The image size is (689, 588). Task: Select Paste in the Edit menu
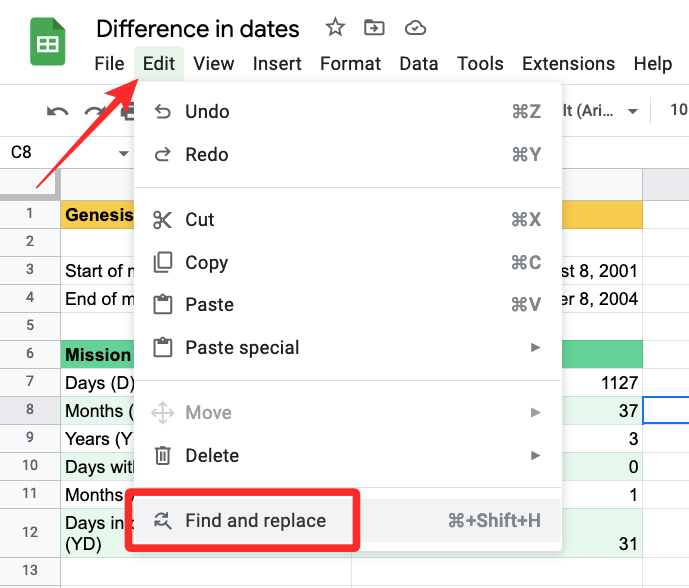click(x=348, y=305)
